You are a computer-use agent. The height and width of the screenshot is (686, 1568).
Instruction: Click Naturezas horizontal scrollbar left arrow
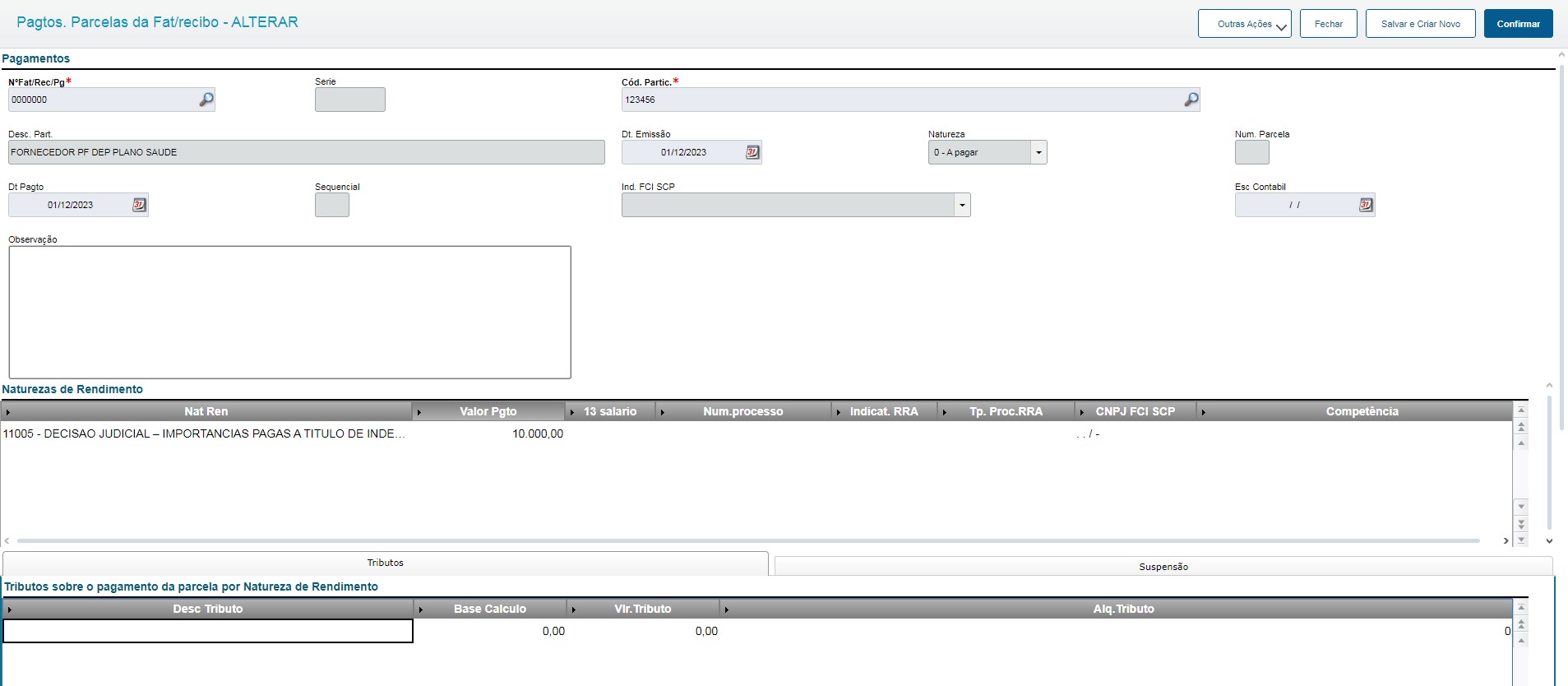[x=7, y=540]
